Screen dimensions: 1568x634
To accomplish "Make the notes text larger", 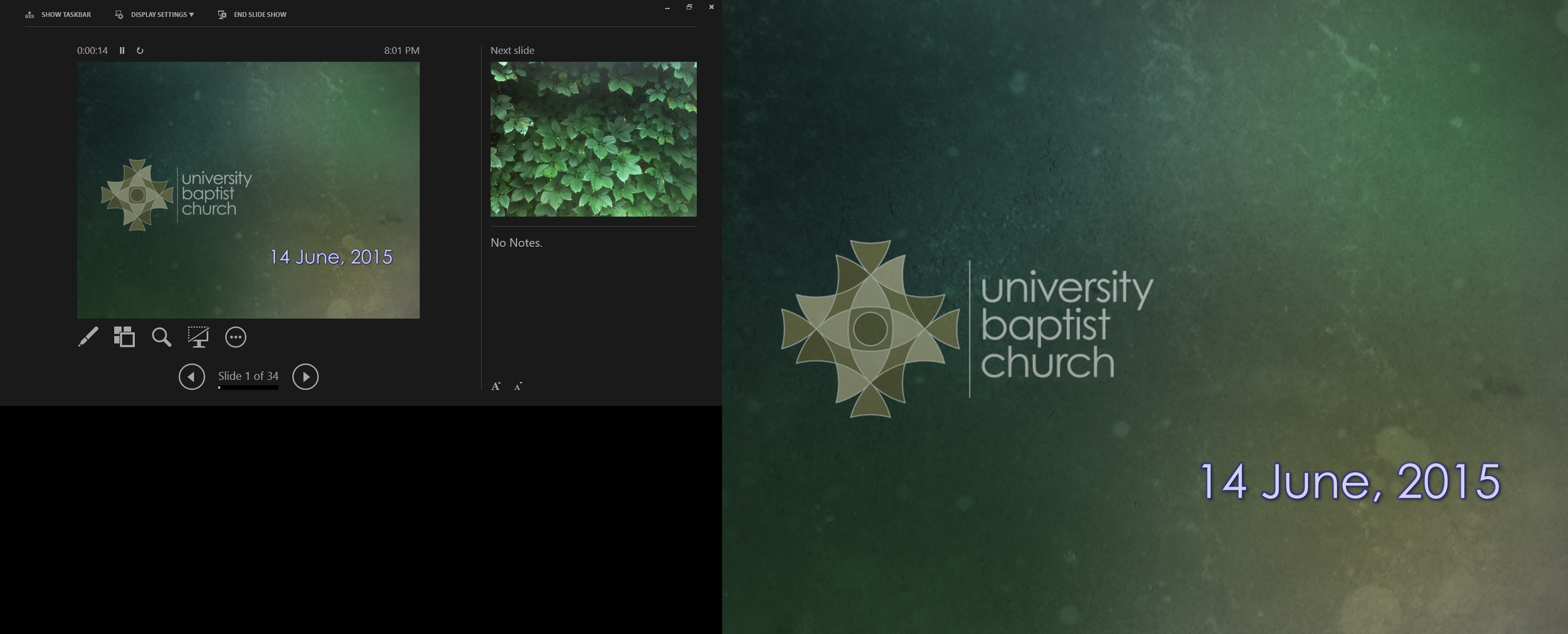I will 495,386.
